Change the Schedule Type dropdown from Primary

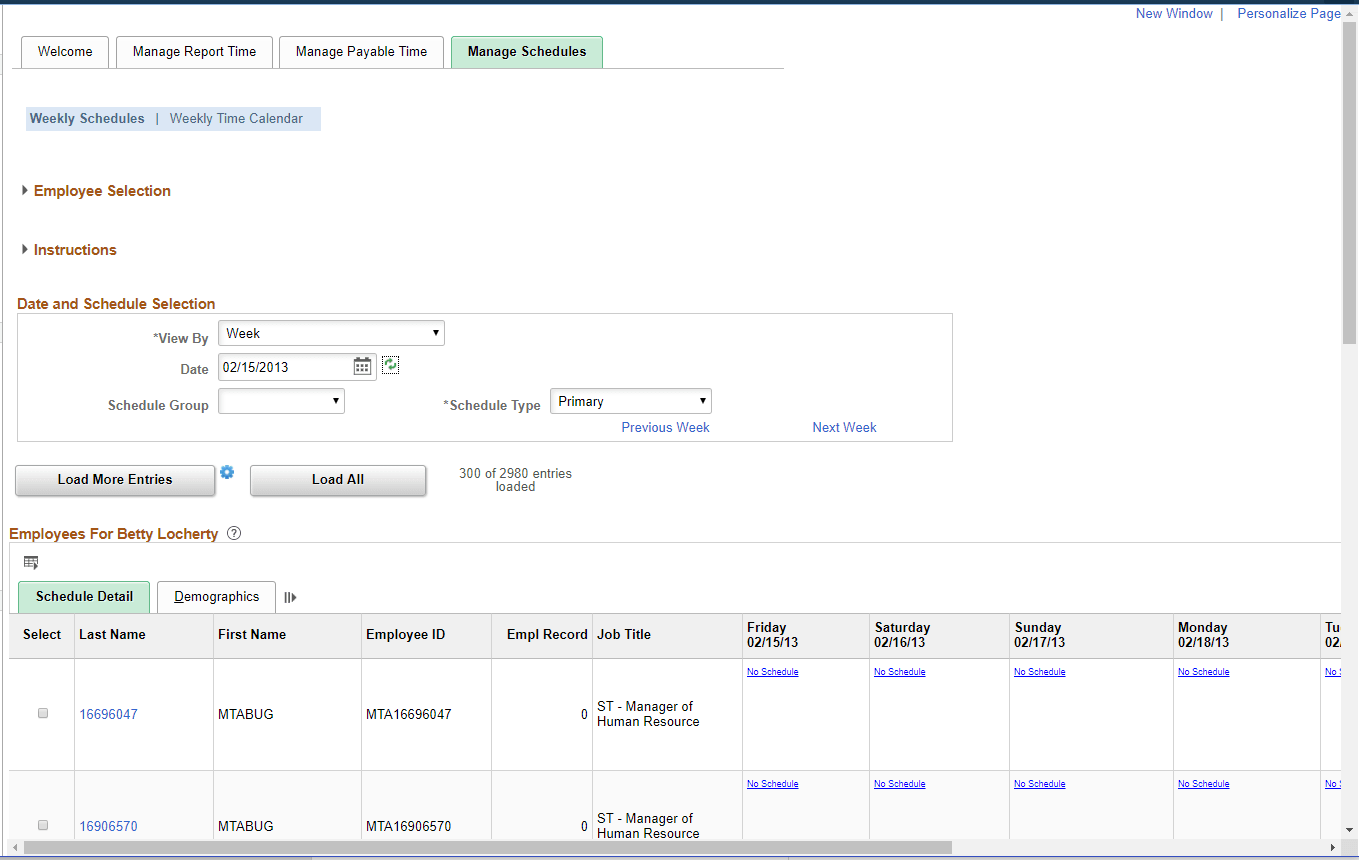tap(630, 400)
